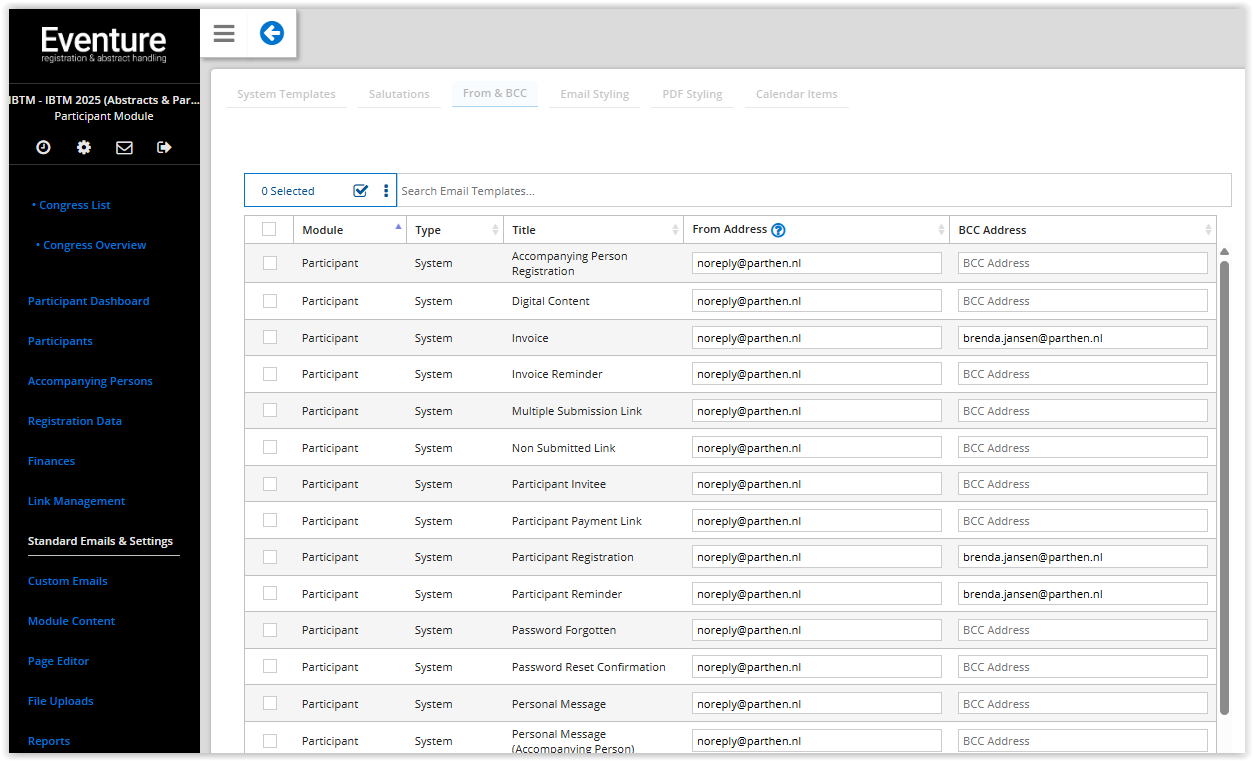Click the logout exit icon in sidebar
Image resolution: width=1253 pixels, height=761 pixels.
coord(164,147)
